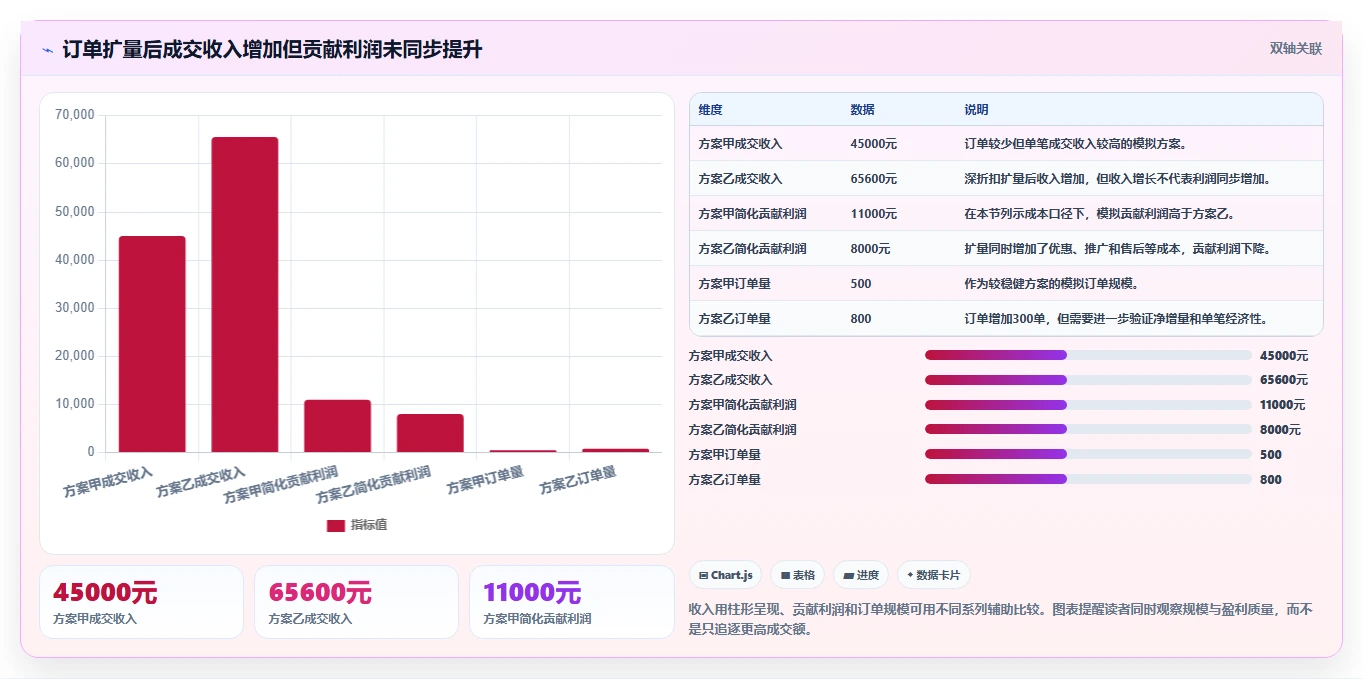Click the 8000元 value beside the progress bar
This screenshot has height=679, width=1363.
pyautogui.click(x=1280, y=430)
